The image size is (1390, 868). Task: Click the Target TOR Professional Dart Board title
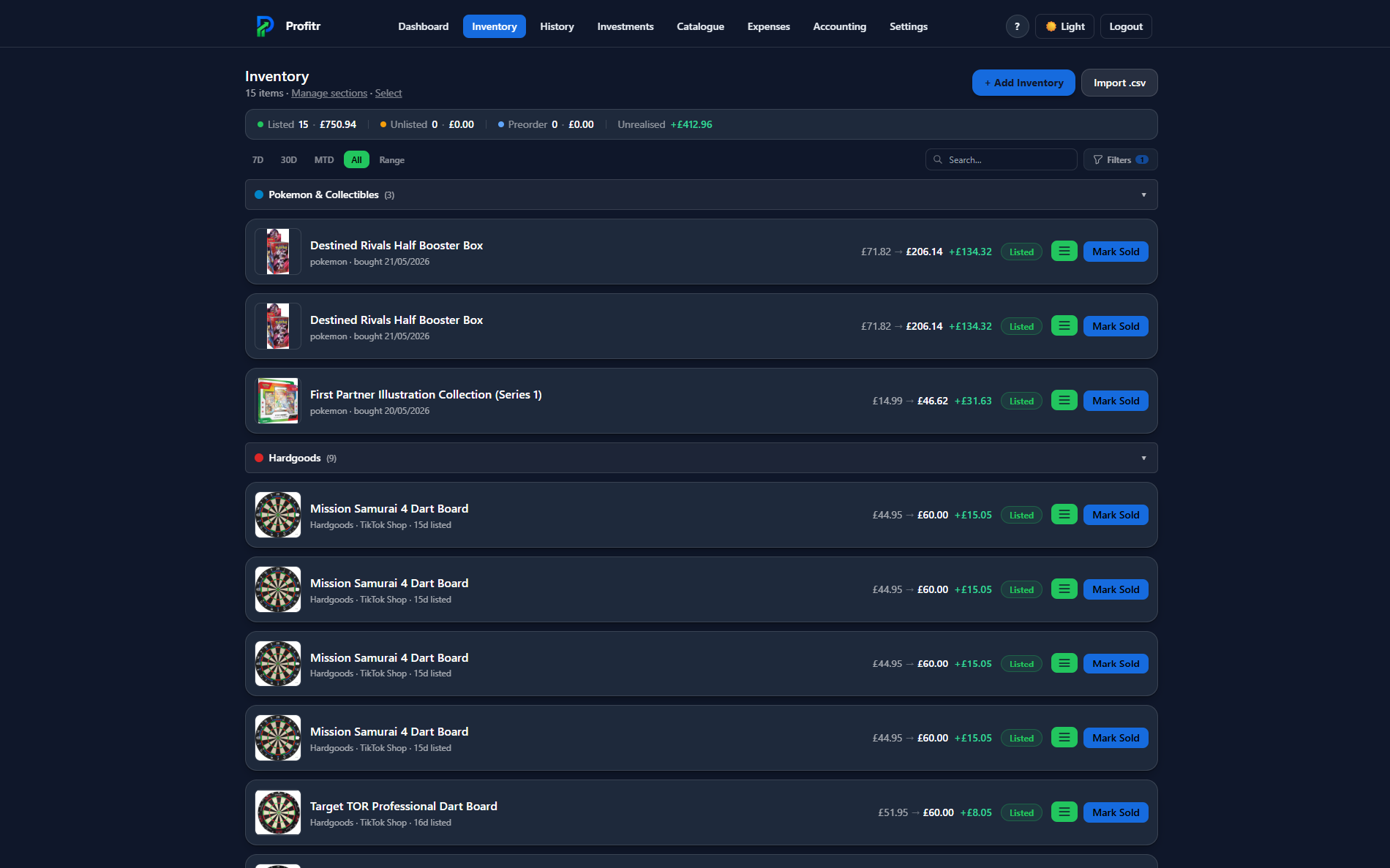404,806
